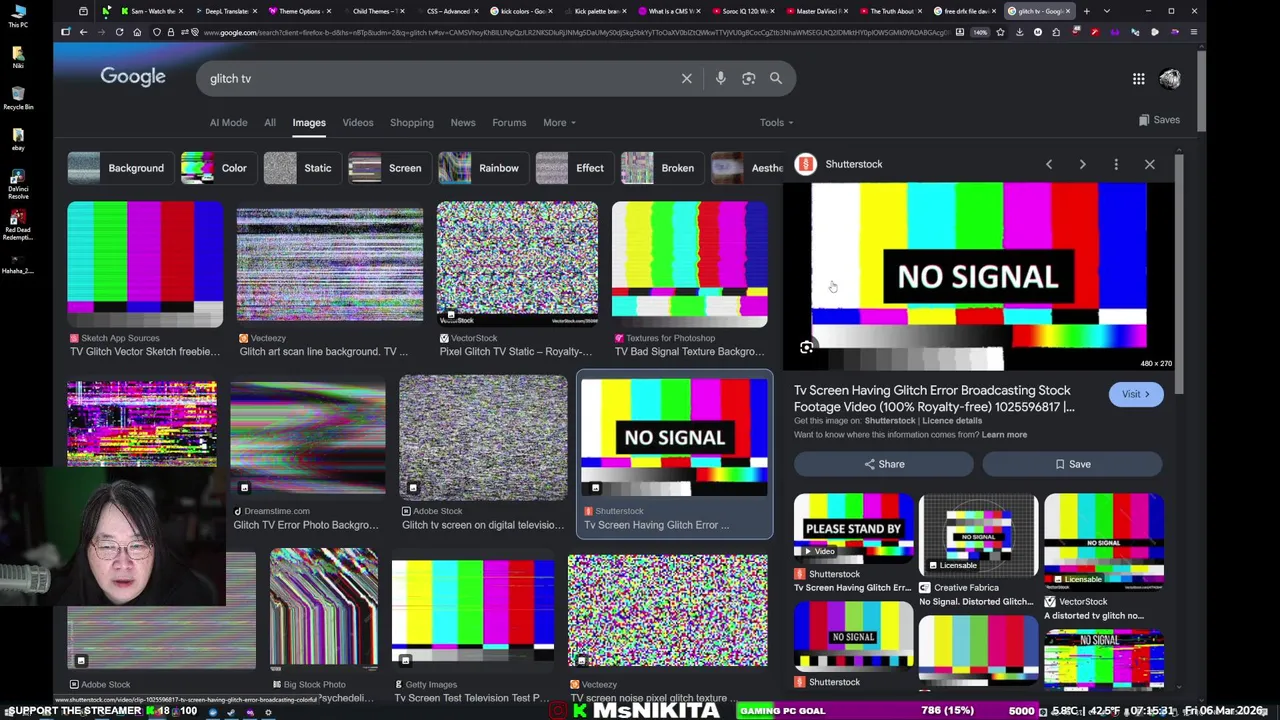Go to next image in preview panel
This screenshot has width=1280, height=720.
click(x=1082, y=164)
